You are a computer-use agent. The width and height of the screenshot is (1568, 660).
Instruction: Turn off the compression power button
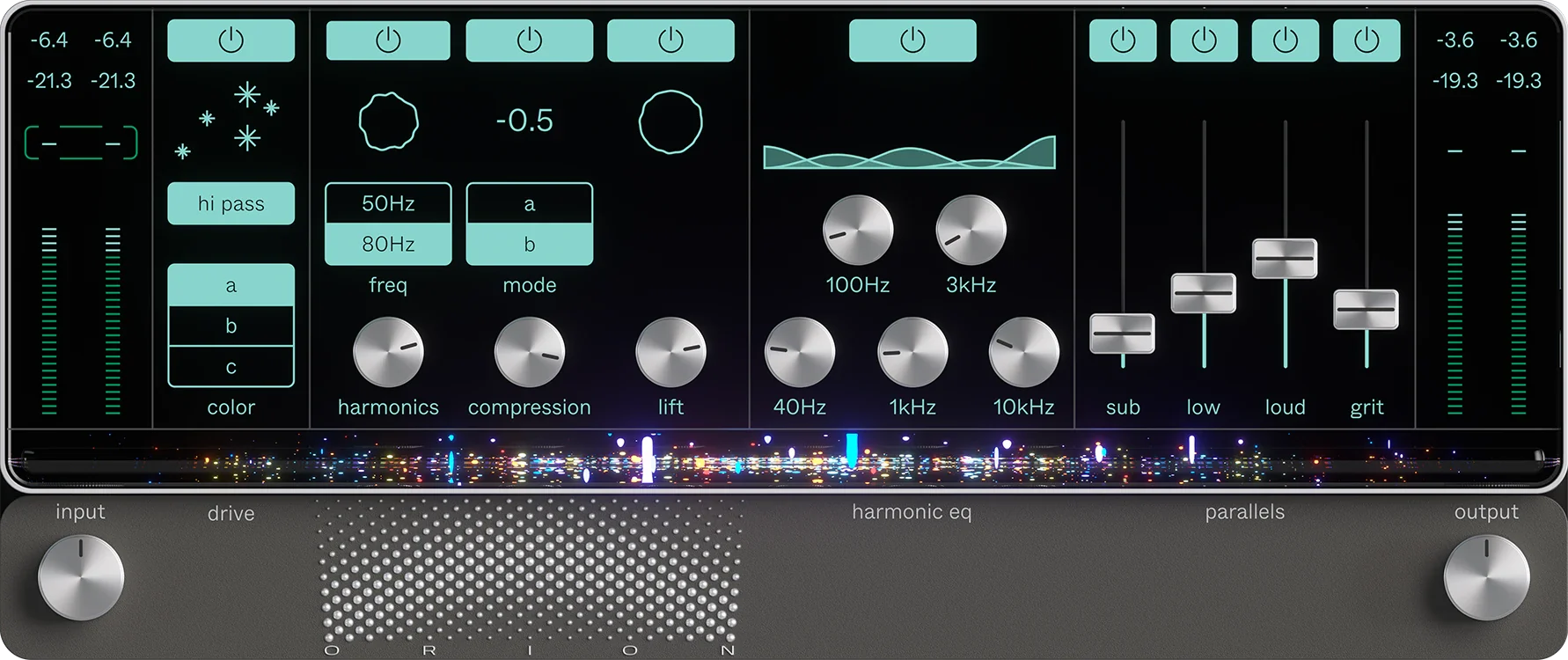tap(529, 40)
